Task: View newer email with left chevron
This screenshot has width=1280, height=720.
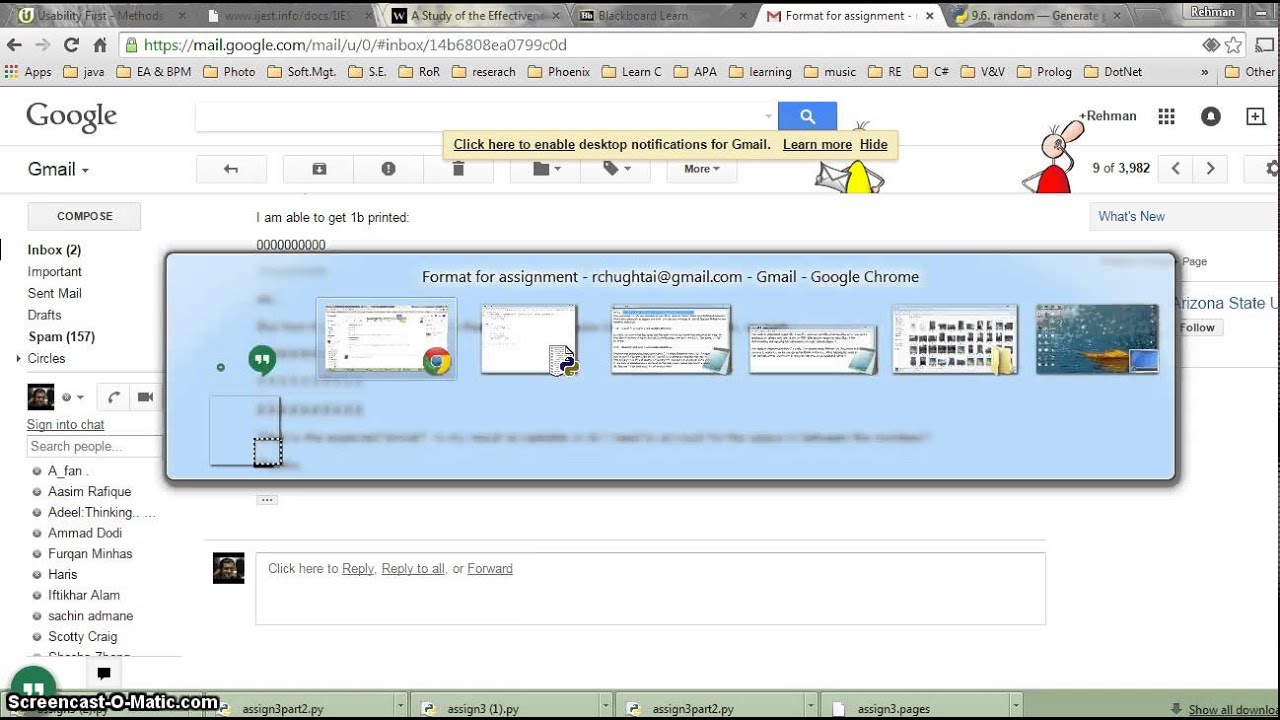Action: point(1176,168)
